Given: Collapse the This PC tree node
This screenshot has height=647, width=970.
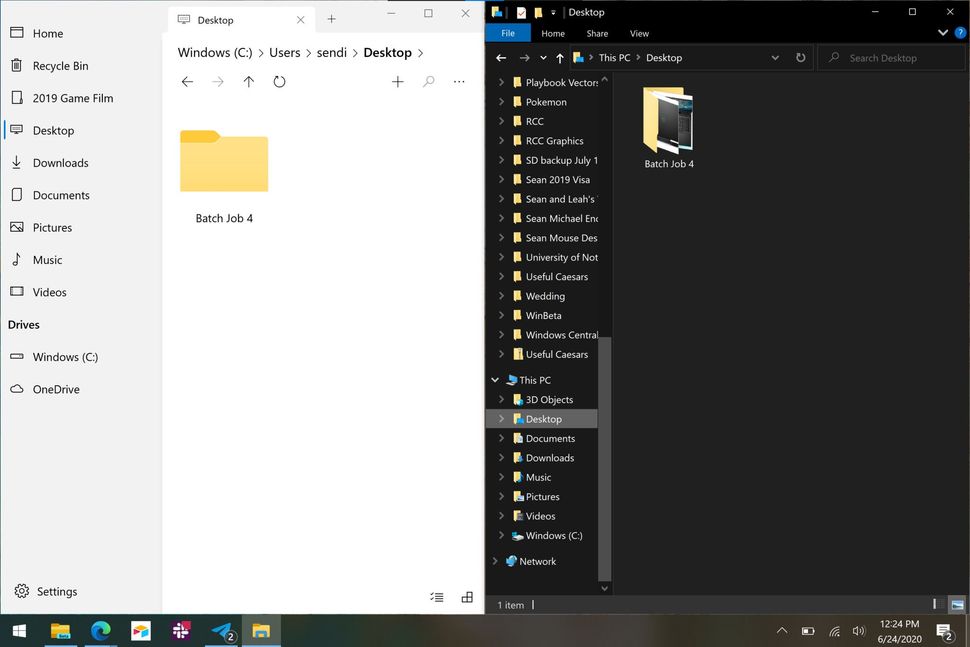Looking at the screenshot, I should click(494, 379).
